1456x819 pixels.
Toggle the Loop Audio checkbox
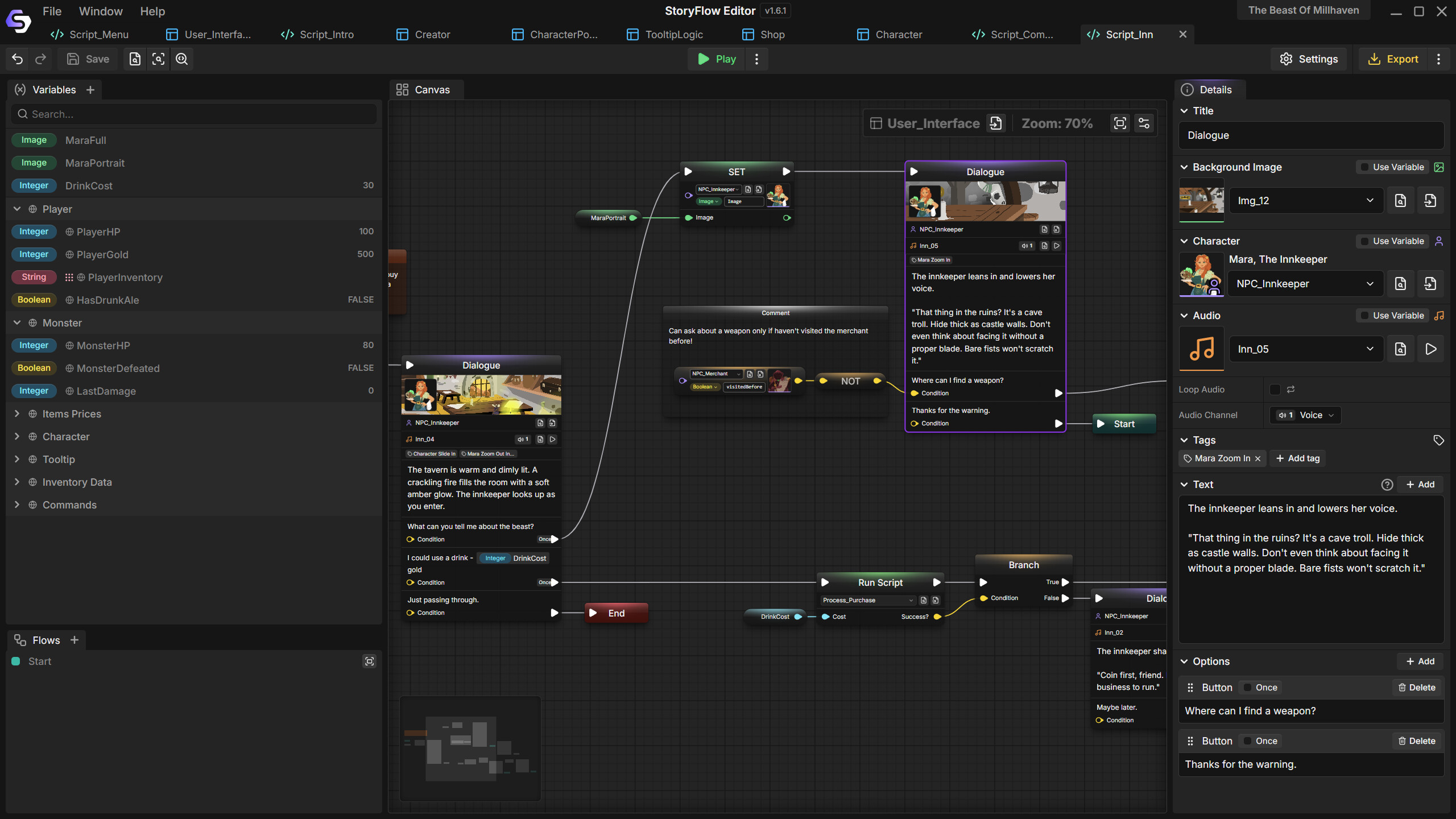click(x=1275, y=390)
